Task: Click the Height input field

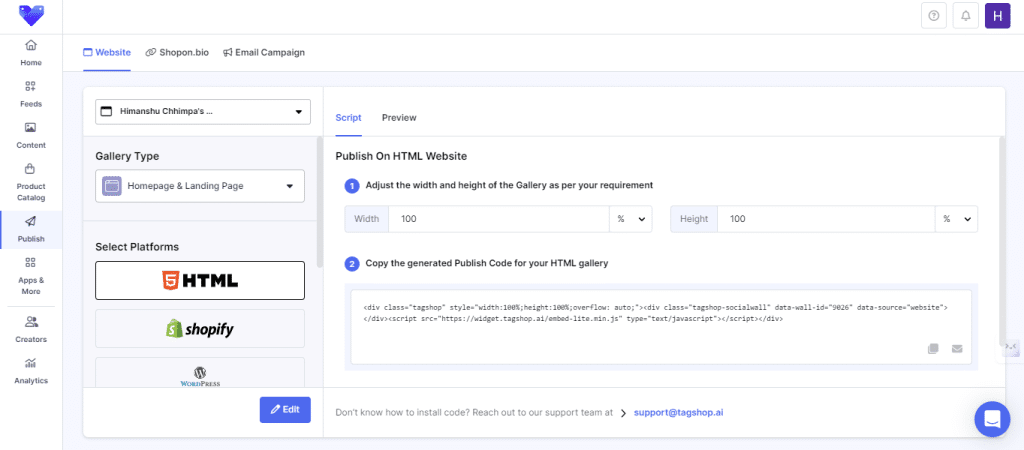Action: tap(825, 219)
